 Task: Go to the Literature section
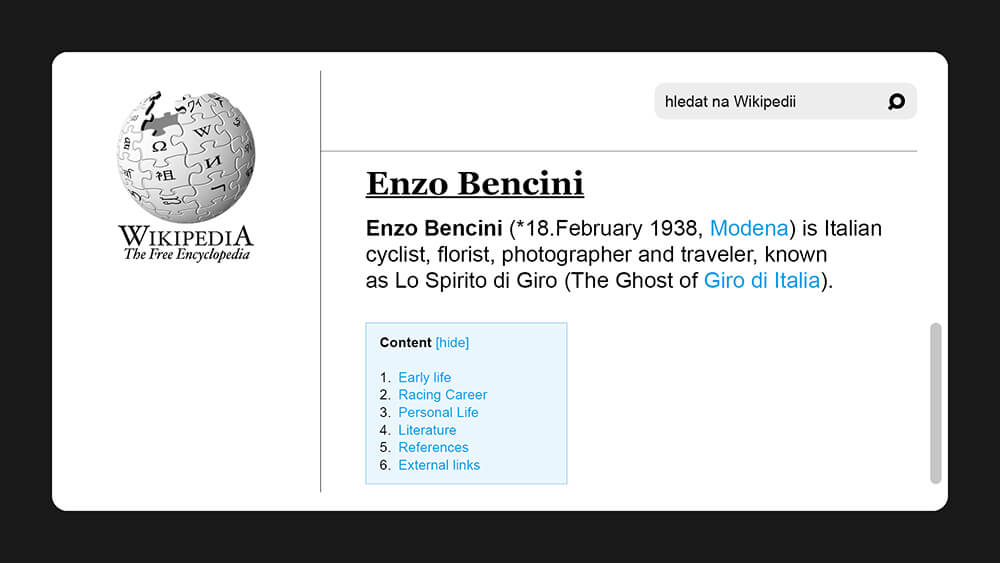(x=427, y=430)
